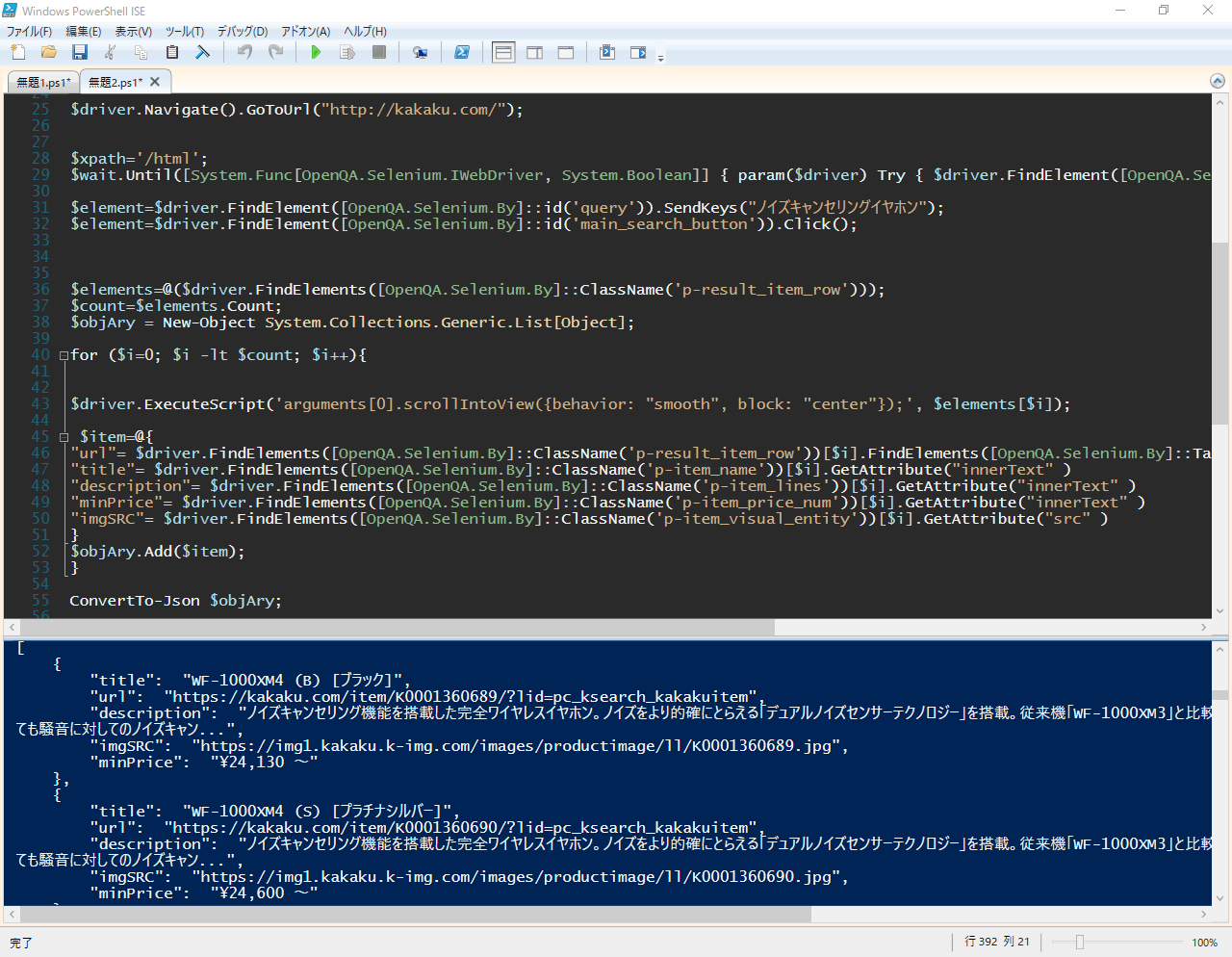The height and width of the screenshot is (957, 1232).
Task: Click "title": "WF-1000XM4 (S) [プラチナシルバー]" output line
Action: [274, 812]
